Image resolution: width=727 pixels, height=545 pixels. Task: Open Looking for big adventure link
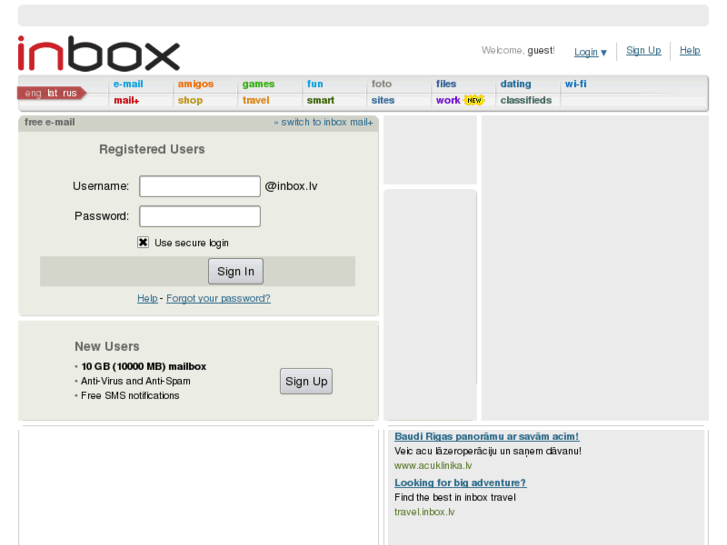pyautogui.click(x=460, y=483)
